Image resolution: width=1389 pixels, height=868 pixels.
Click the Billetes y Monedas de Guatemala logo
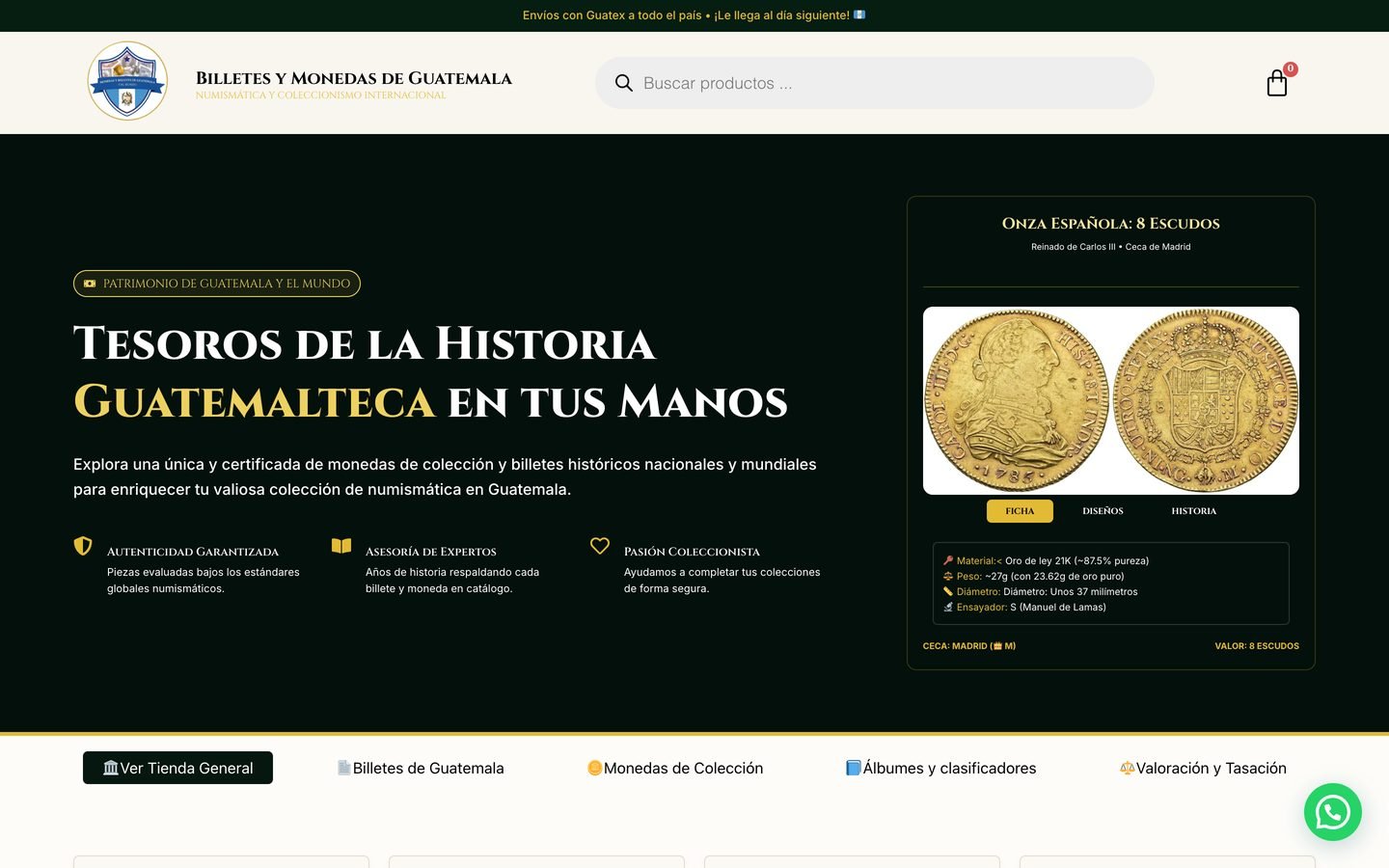coord(127,81)
